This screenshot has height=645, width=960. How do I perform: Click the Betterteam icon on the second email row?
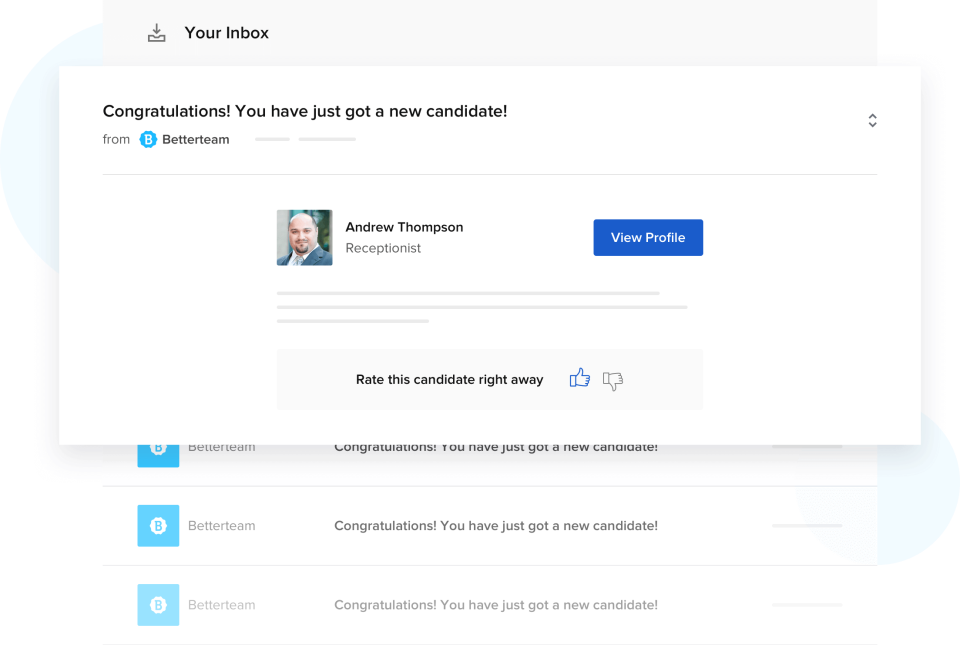pos(158,525)
